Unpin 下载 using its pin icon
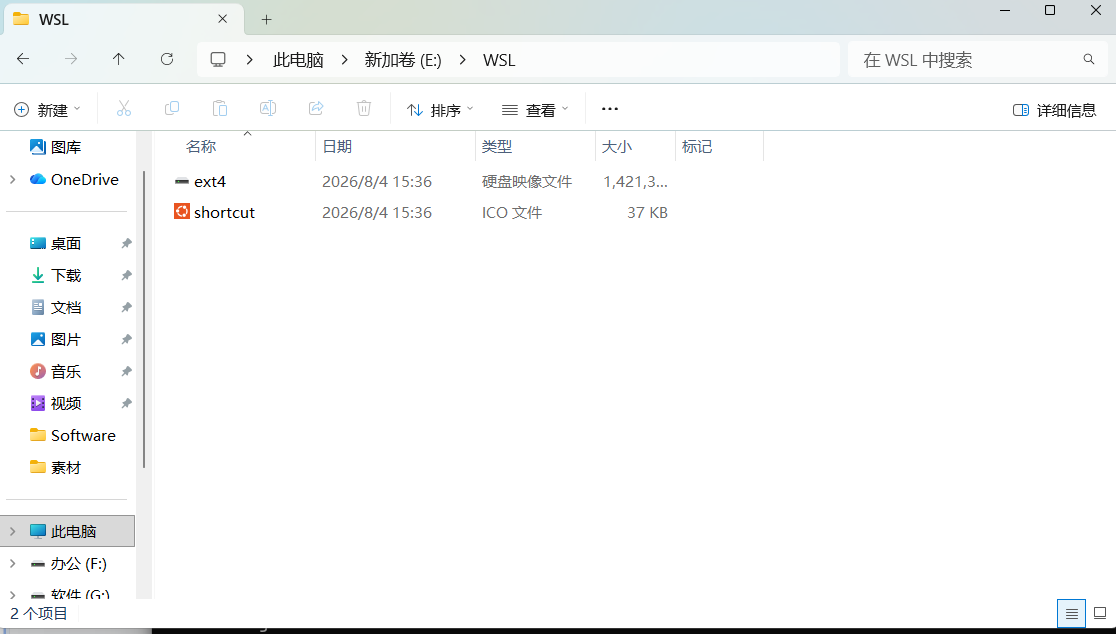1116x634 pixels. pos(126,275)
